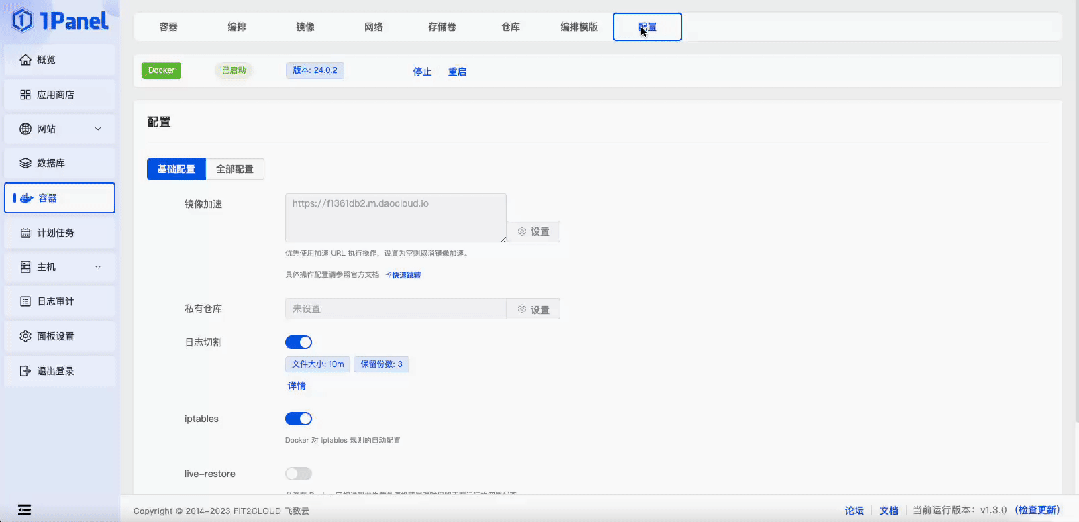The height and width of the screenshot is (522, 1079).
Task: Click the 保留份数: 3 tag
Action: click(x=382, y=364)
